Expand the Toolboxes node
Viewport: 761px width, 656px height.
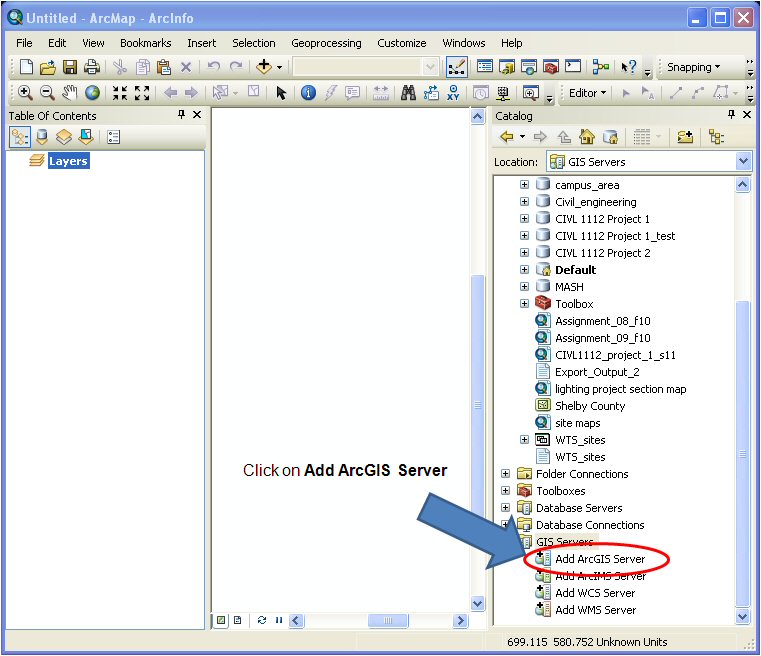505,490
